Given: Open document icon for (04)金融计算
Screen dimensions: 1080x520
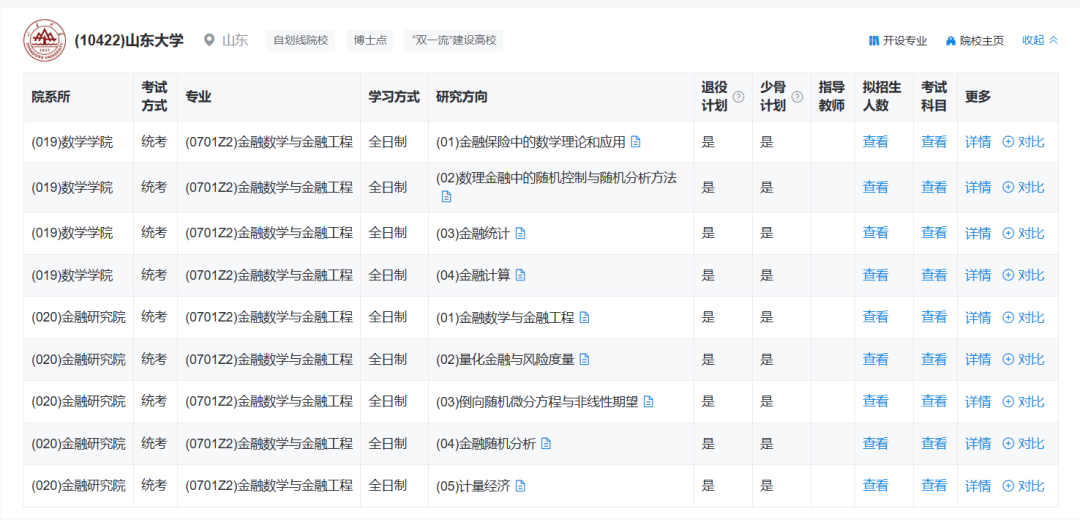Looking at the screenshot, I should [521, 275].
